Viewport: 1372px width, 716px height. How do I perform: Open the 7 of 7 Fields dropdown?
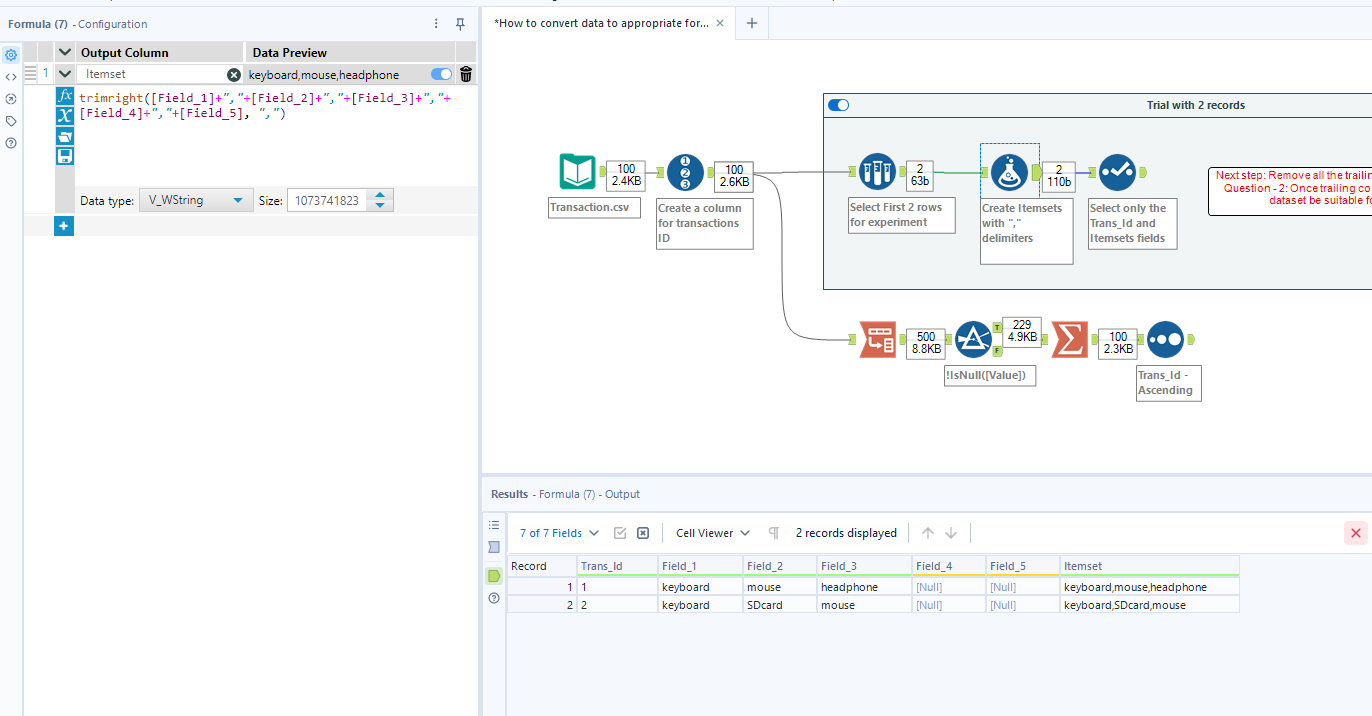[558, 533]
